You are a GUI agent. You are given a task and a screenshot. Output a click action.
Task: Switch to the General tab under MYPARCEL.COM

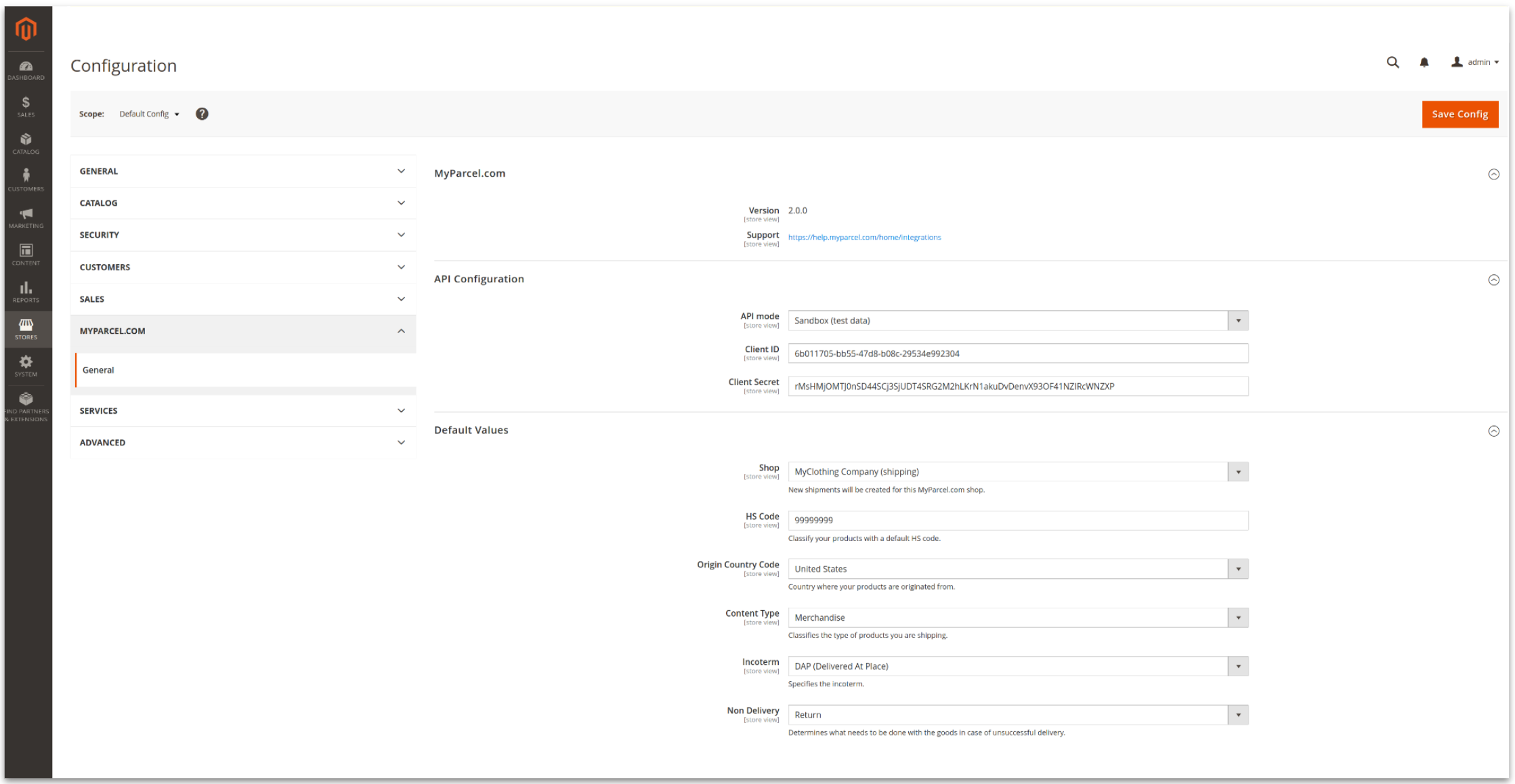[98, 370]
